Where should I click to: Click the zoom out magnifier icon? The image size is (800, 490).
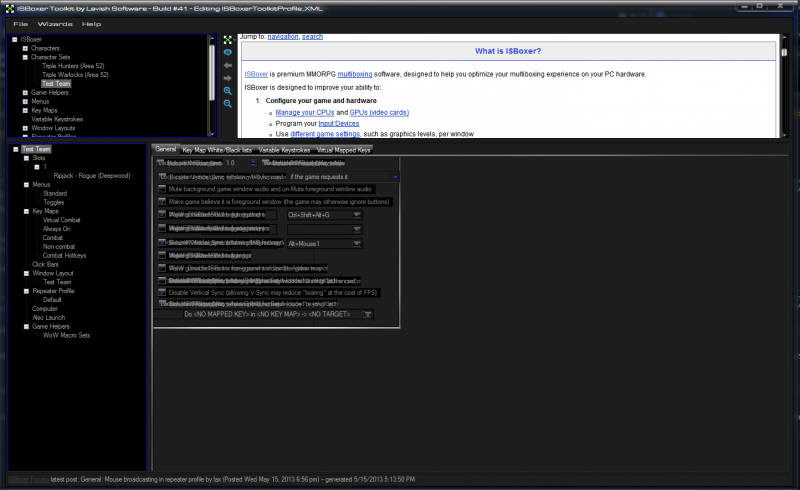(228, 104)
